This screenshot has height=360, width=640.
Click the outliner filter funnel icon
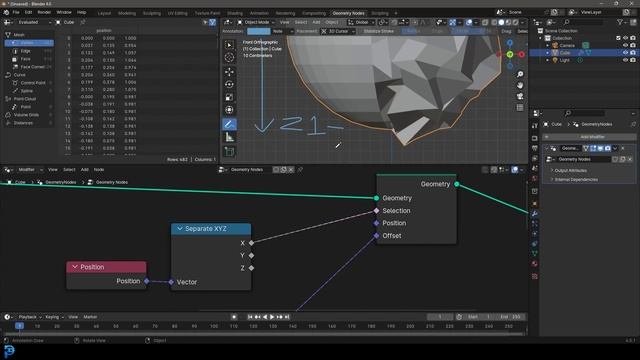coord(620,22)
